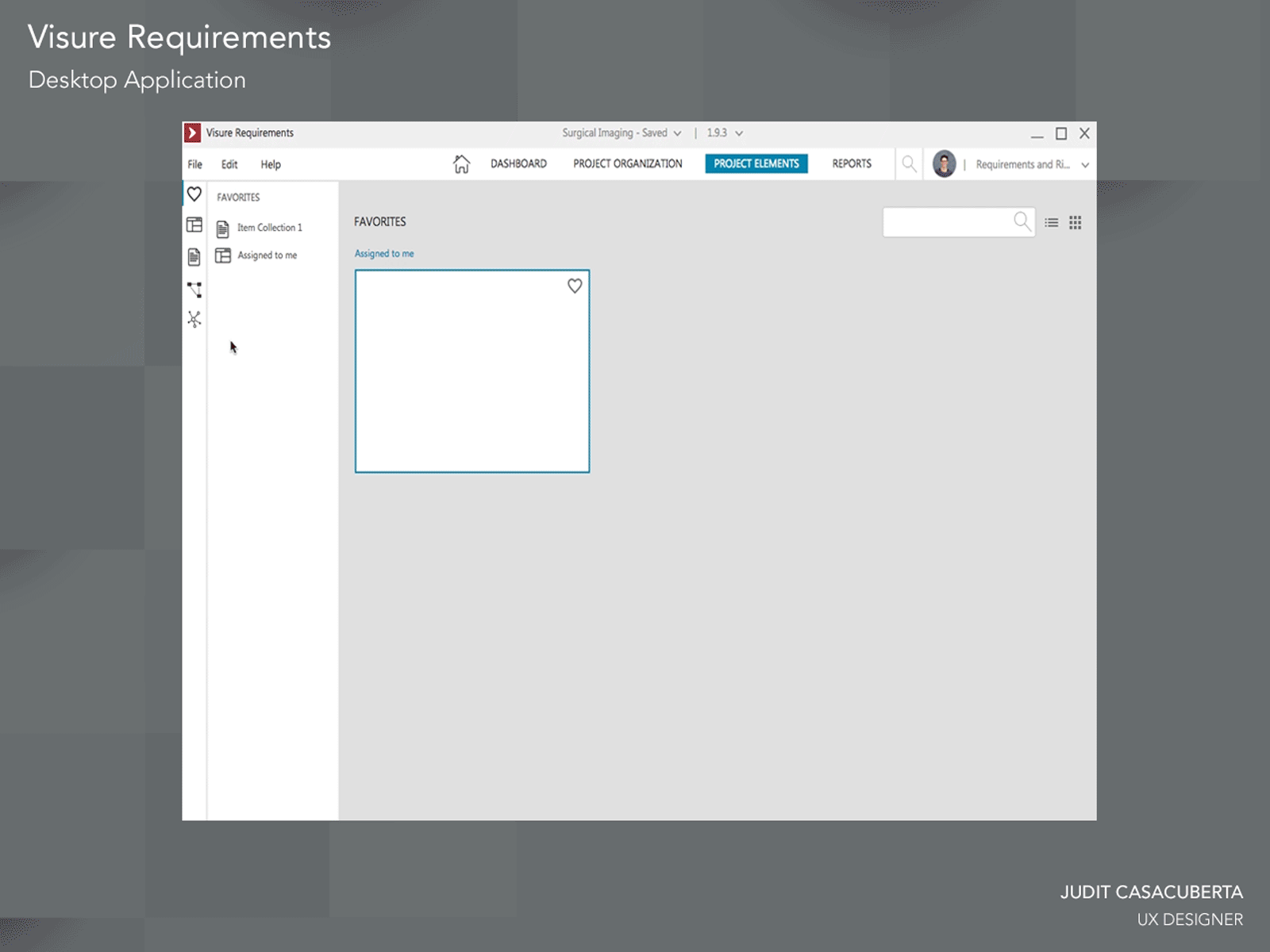The height and width of the screenshot is (952, 1270).
Task: Select the traceability diagram sidebar icon
Action: (x=194, y=290)
